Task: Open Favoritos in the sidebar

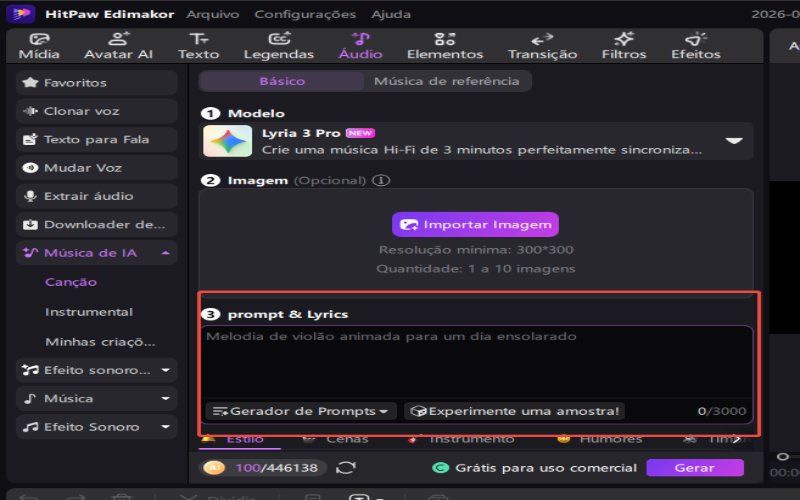Action: click(97, 83)
